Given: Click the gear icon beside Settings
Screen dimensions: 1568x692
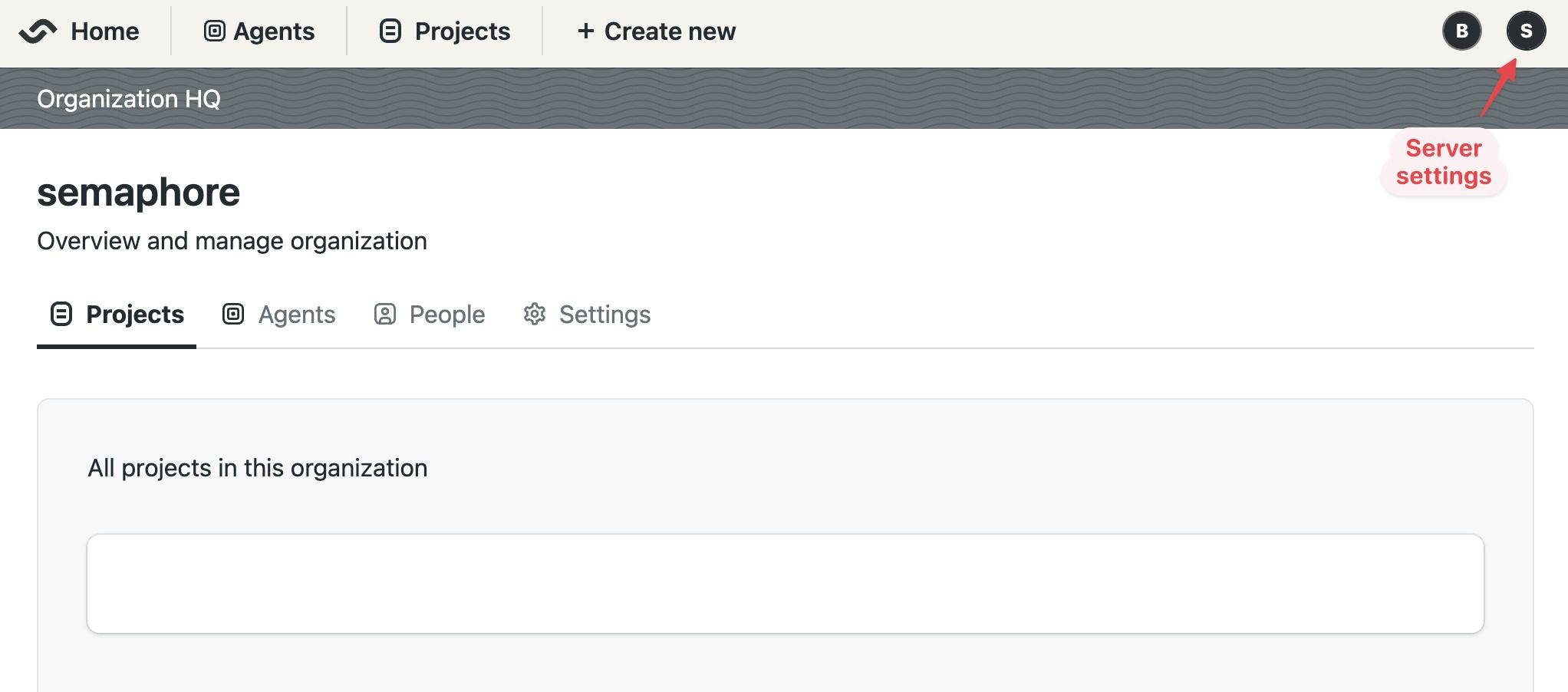Looking at the screenshot, I should click(x=535, y=314).
